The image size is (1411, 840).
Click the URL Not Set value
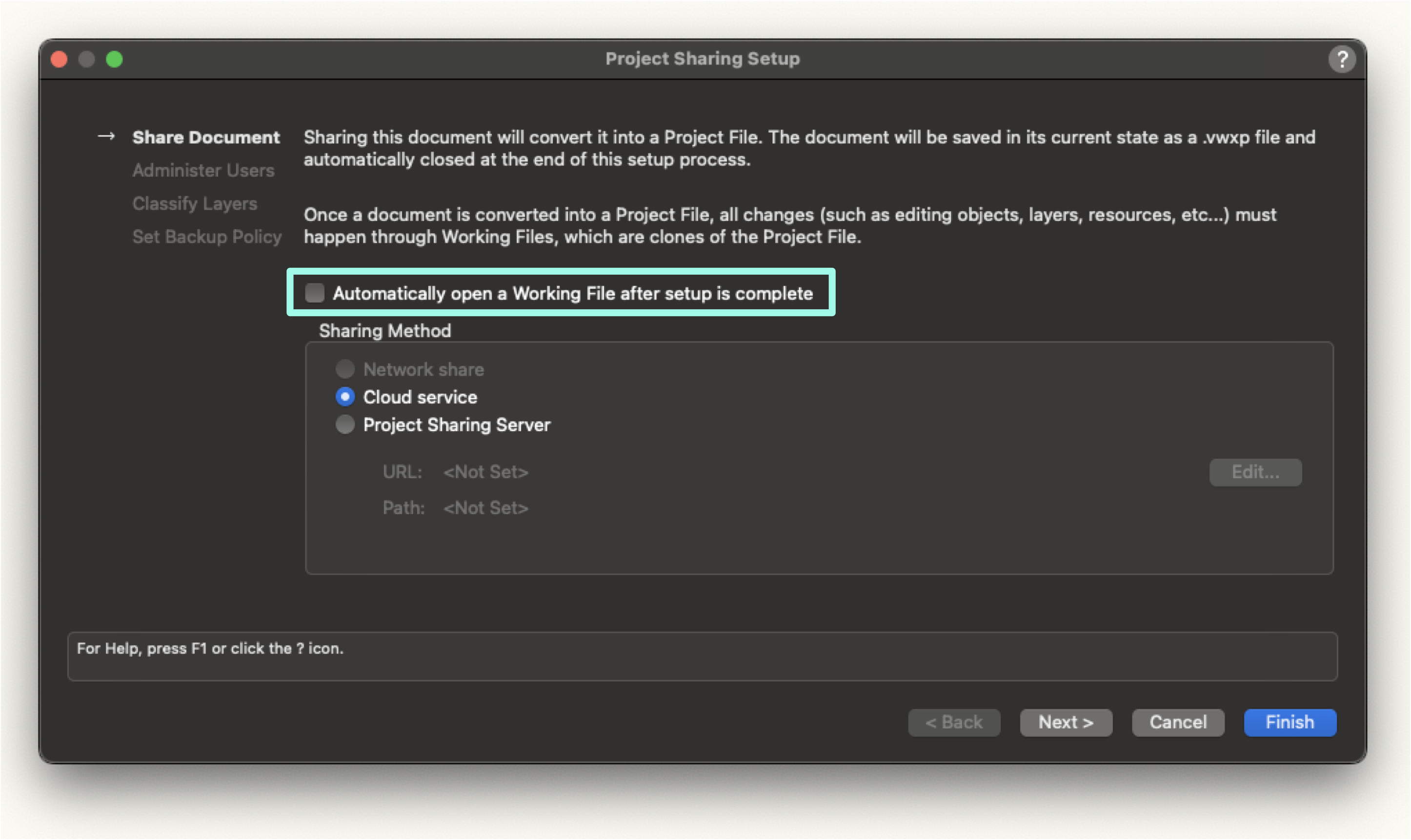point(485,472)
